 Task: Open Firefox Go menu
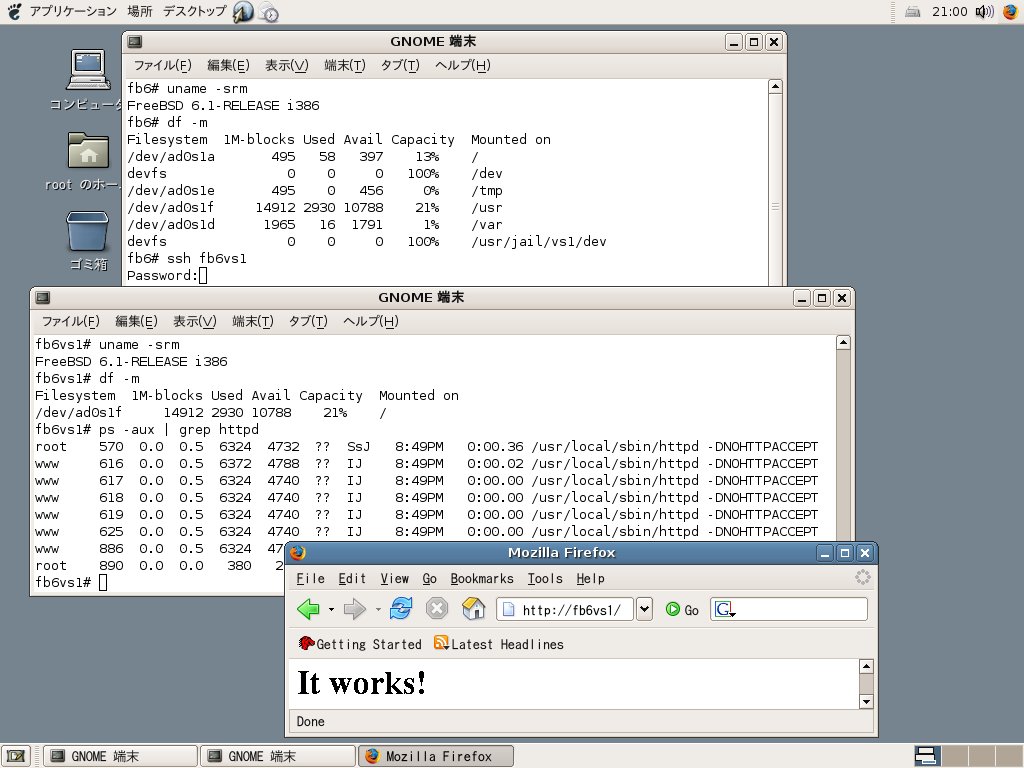click(429, 579)
